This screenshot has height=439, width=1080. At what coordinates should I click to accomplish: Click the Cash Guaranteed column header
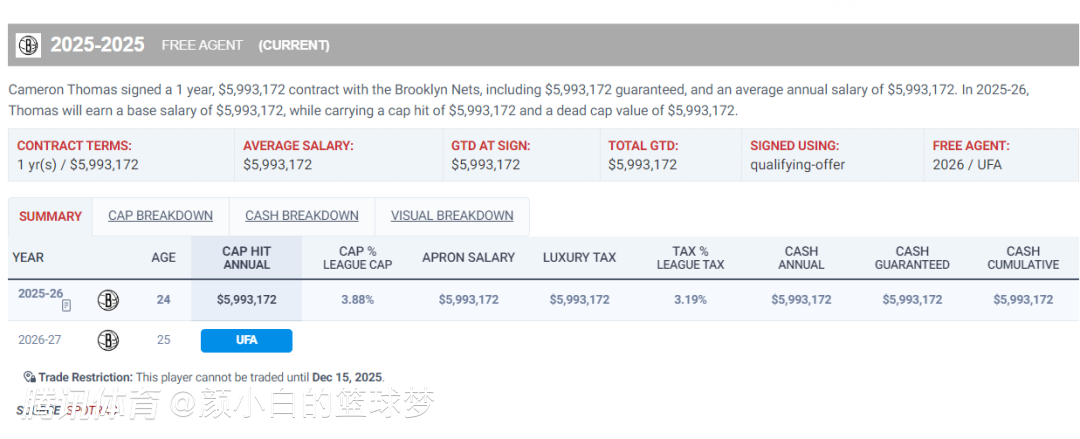pyautogui.click(x=912, y=258)
